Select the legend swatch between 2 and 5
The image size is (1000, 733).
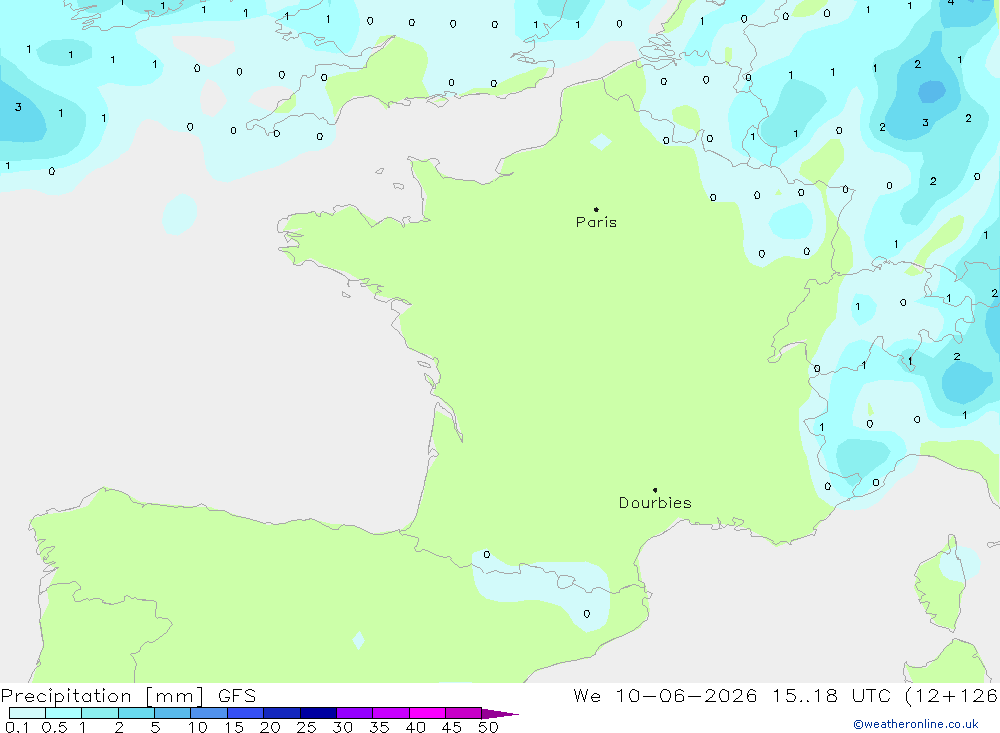tap(136, 713)
